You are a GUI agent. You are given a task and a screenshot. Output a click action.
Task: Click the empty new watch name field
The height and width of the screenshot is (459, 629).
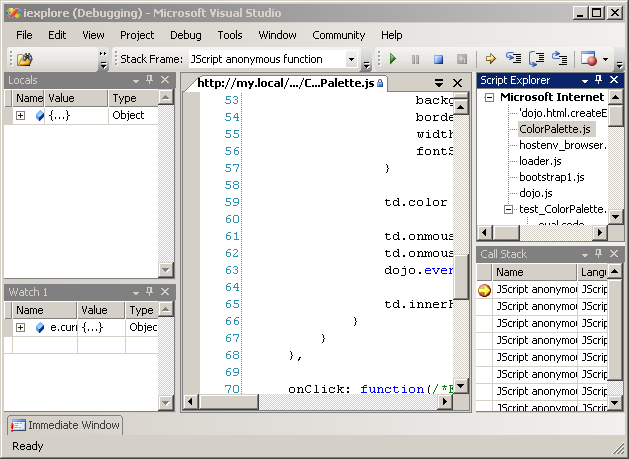45,345
